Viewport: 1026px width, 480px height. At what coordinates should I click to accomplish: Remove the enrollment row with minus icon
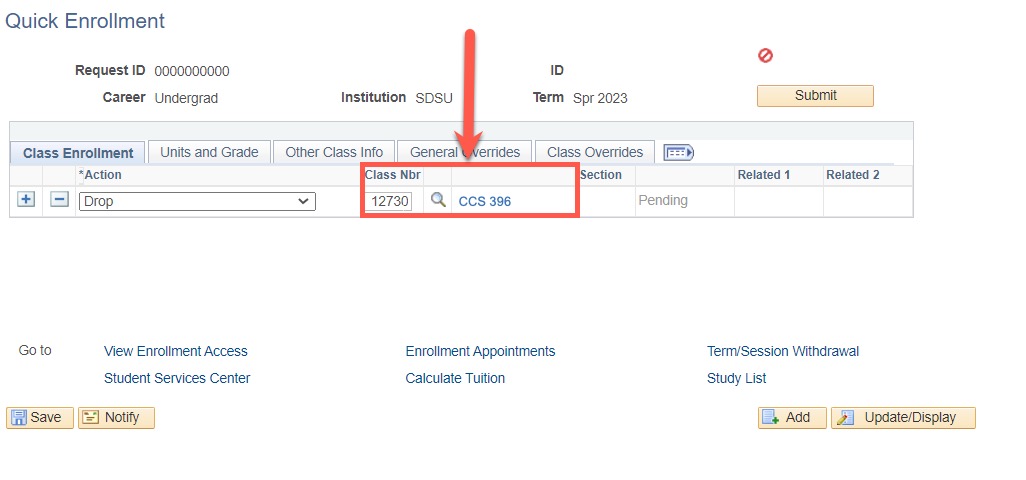coord(60,199)
